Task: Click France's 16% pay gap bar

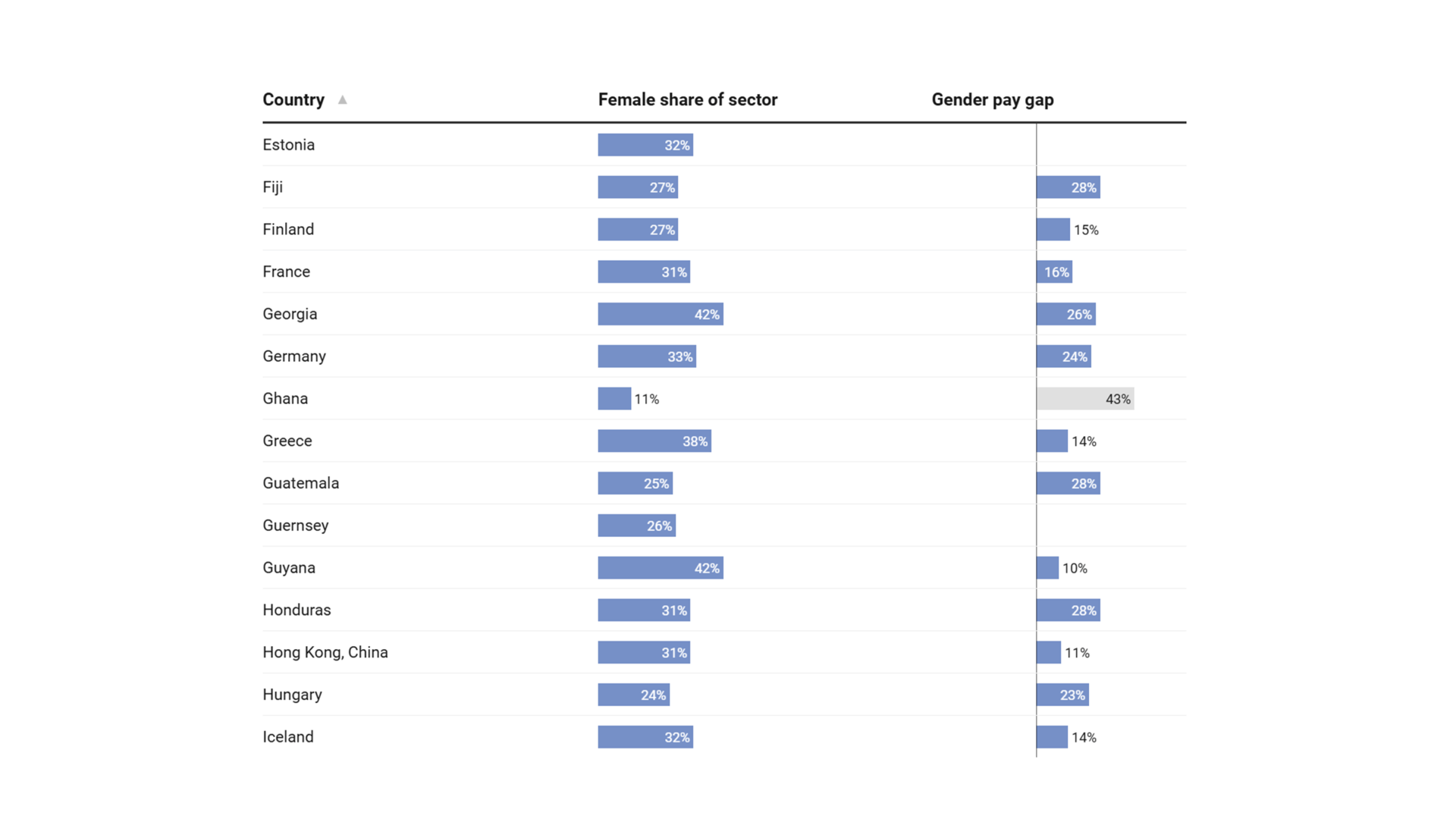Action: pos(1054,271)
